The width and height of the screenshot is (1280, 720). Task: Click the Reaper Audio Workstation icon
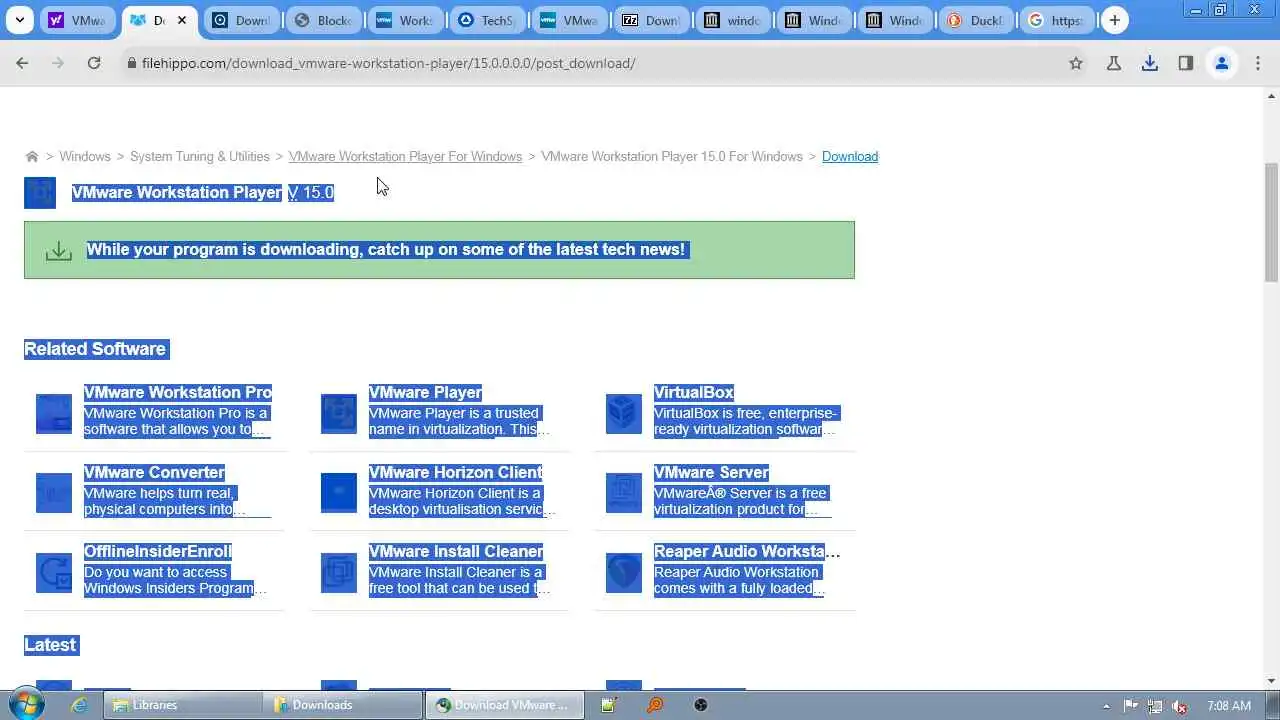pos(624,573)
